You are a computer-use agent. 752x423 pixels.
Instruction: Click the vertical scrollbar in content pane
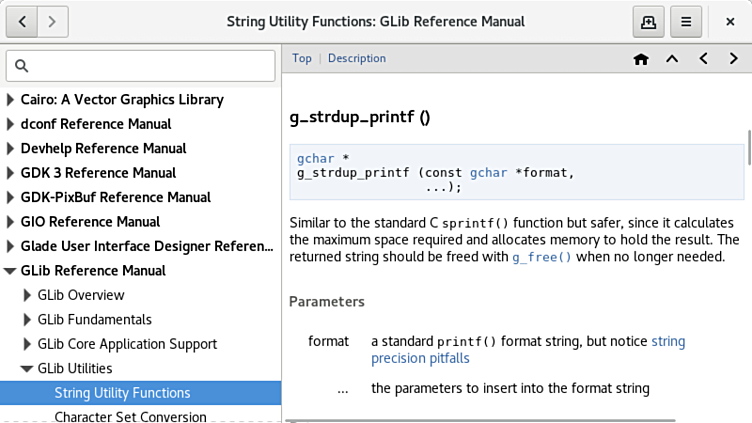pos(747,150)
